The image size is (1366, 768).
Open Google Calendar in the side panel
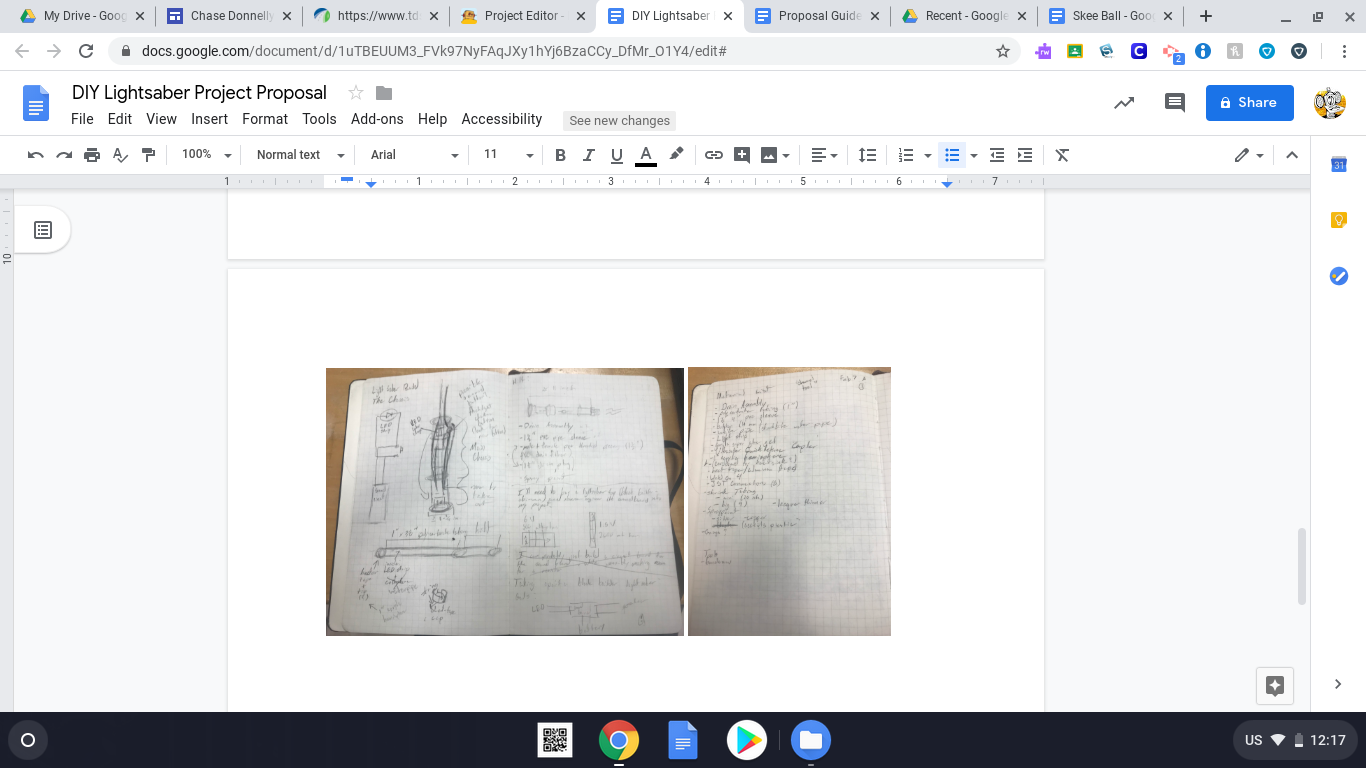1339,165
